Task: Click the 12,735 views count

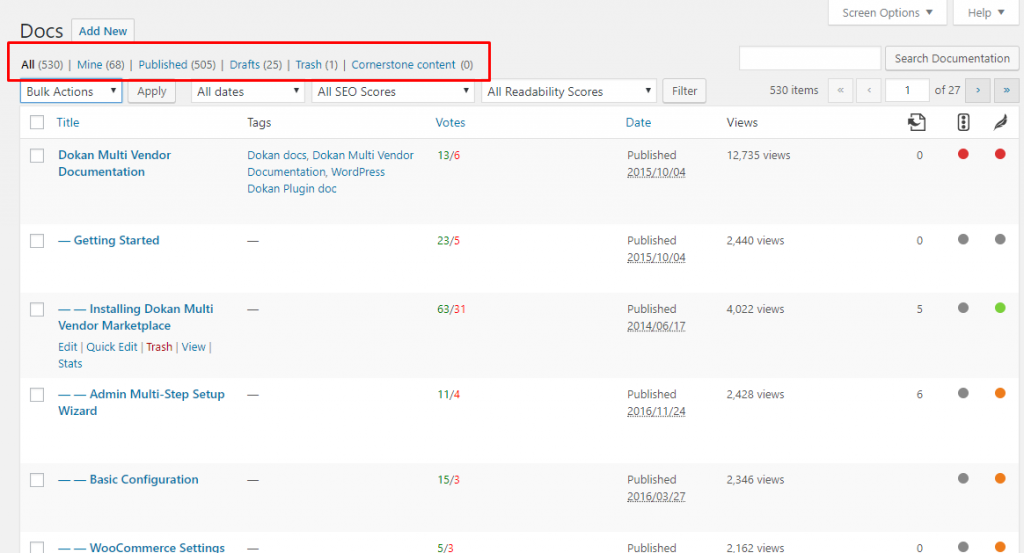Action: 758,155
